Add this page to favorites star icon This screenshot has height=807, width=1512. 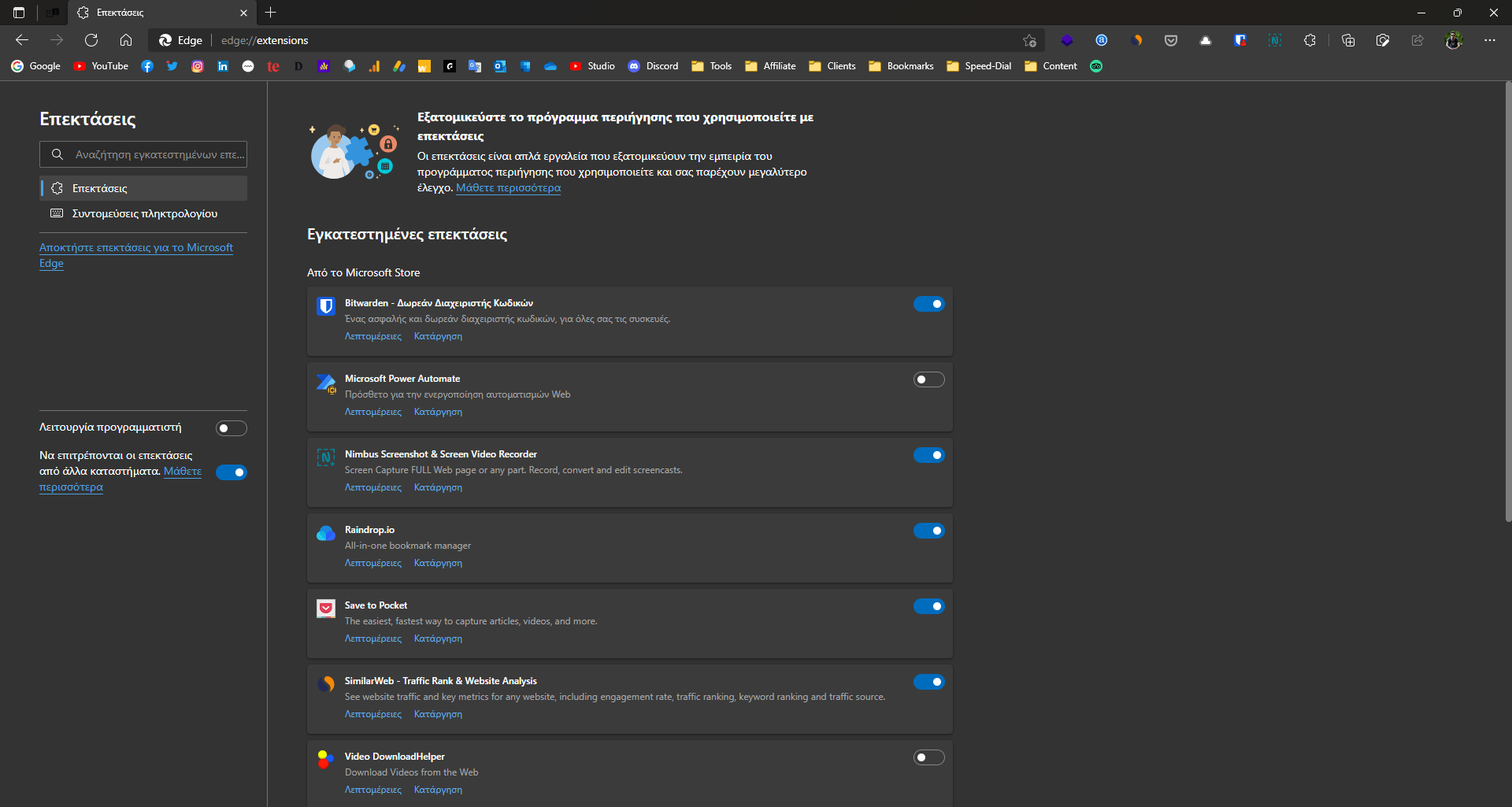[1029, 40]
